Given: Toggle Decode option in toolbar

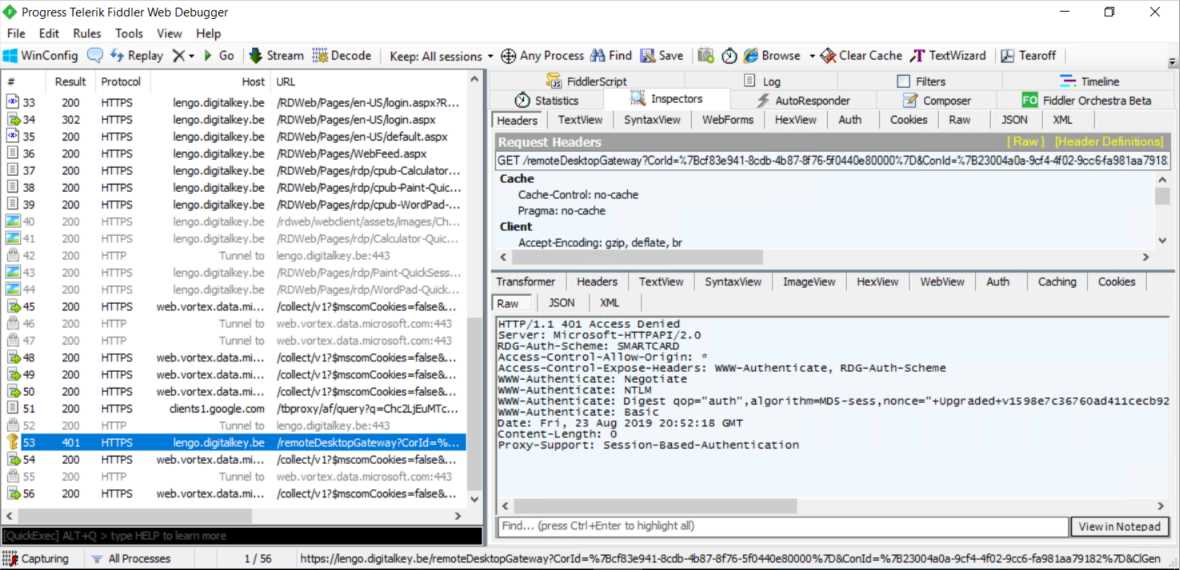Looking at the screenshot, I should click(342, 56).
